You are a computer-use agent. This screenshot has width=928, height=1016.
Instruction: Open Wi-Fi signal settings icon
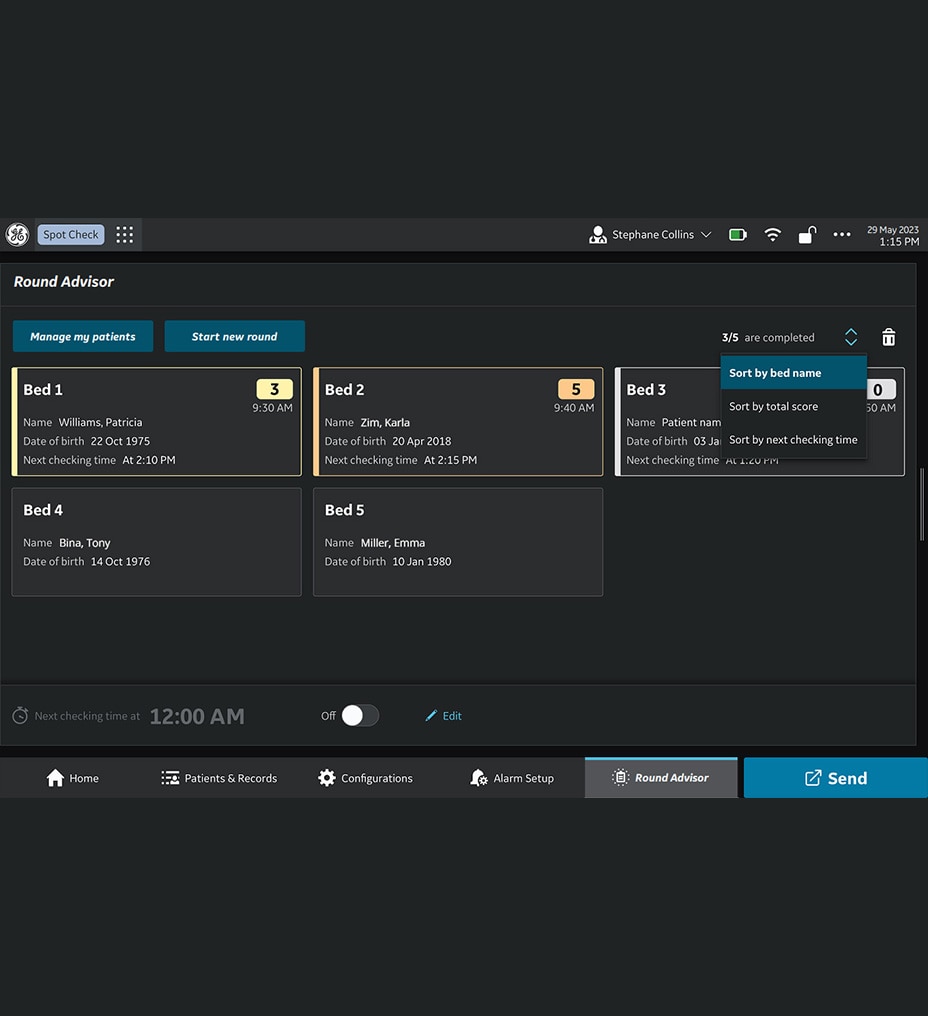click(772, 235)
